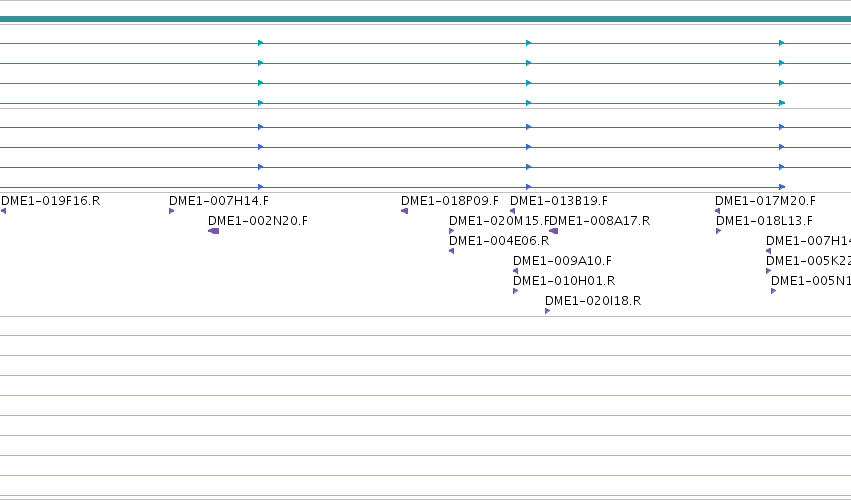
Task: Select the DME1-017M20.F feature label
Action: point(765,201)
